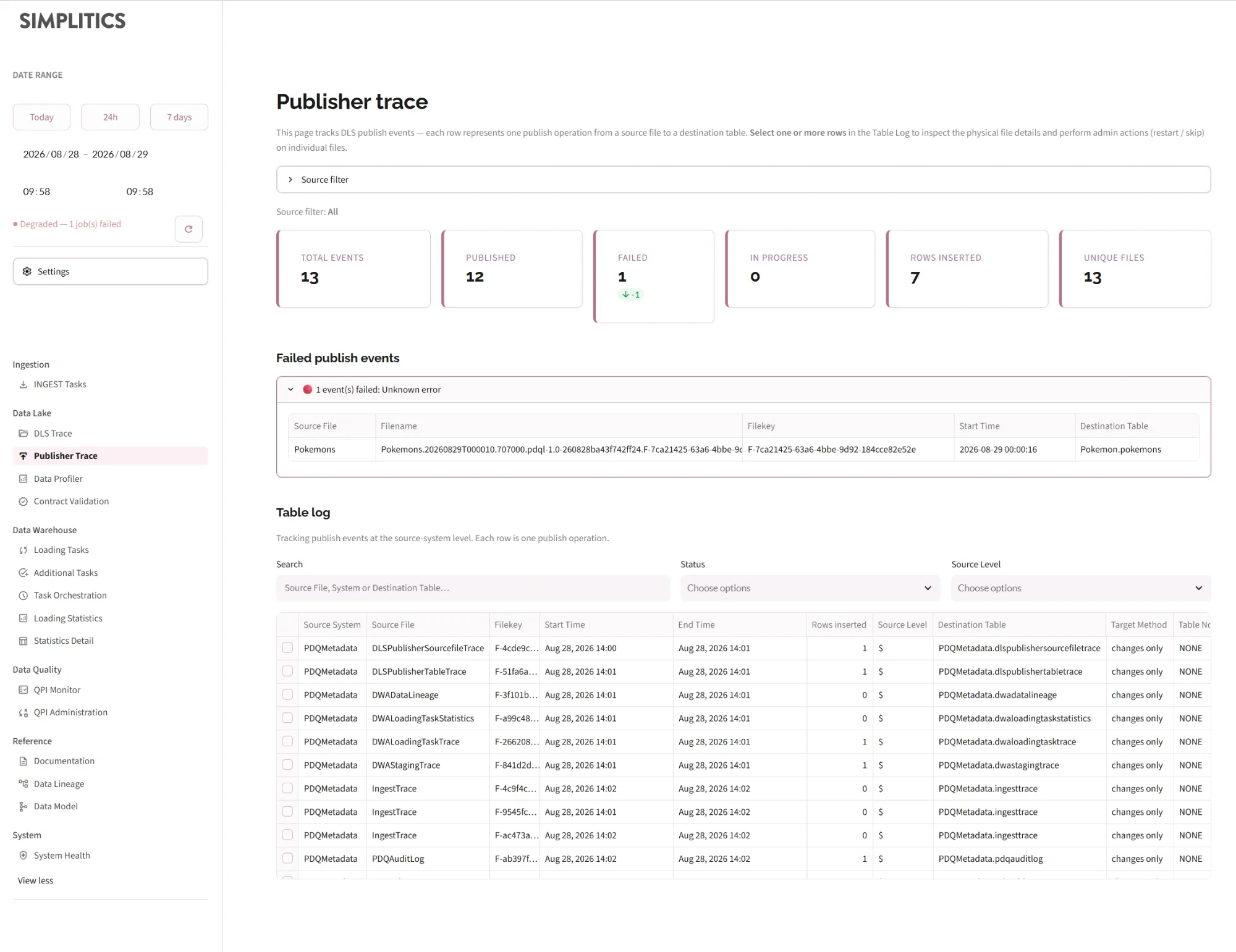Click the QPI Administration icon
This screenshot has width=1236, height=952.
tap(23, 712)
